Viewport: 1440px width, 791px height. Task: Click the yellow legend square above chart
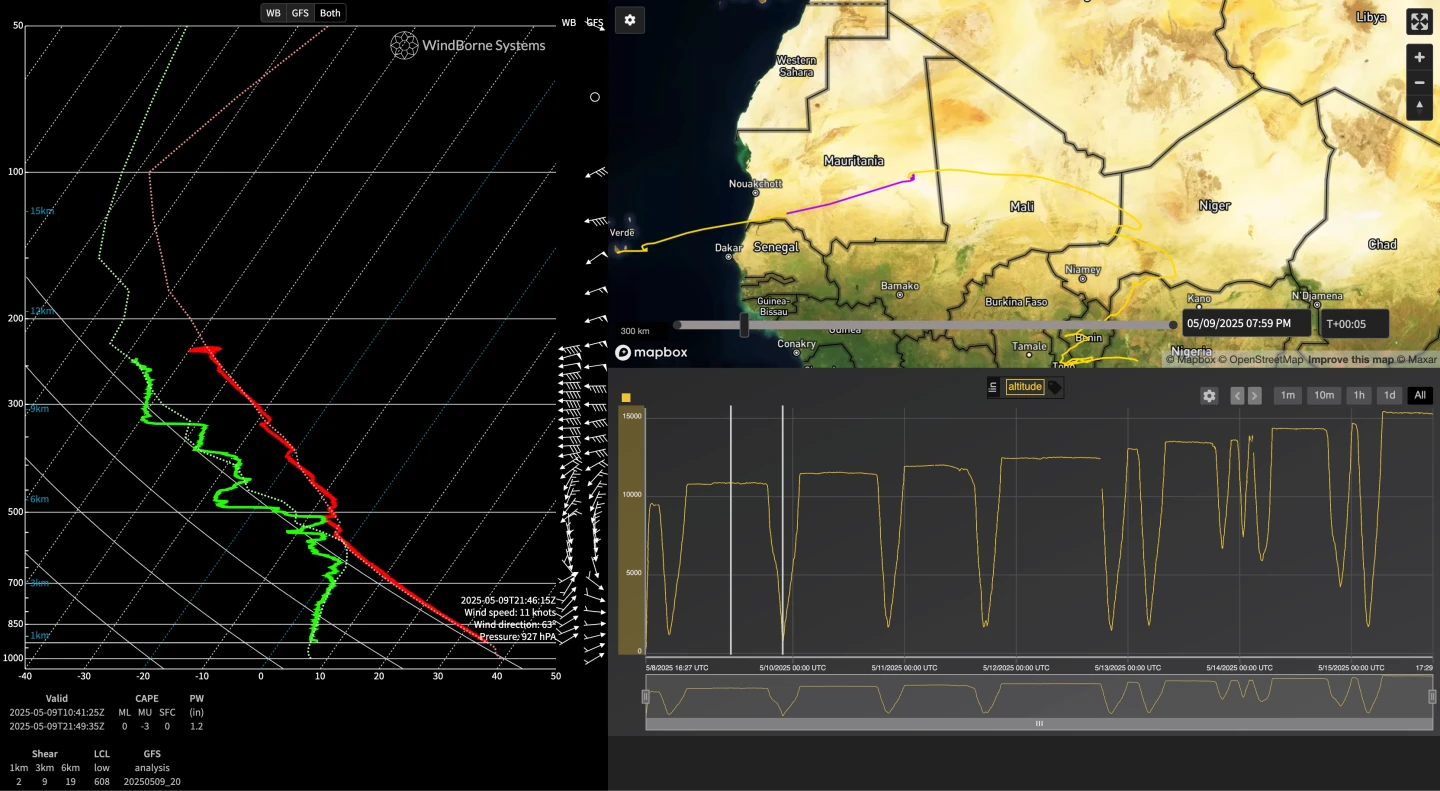pyautogui.click(x=626, y=398)
